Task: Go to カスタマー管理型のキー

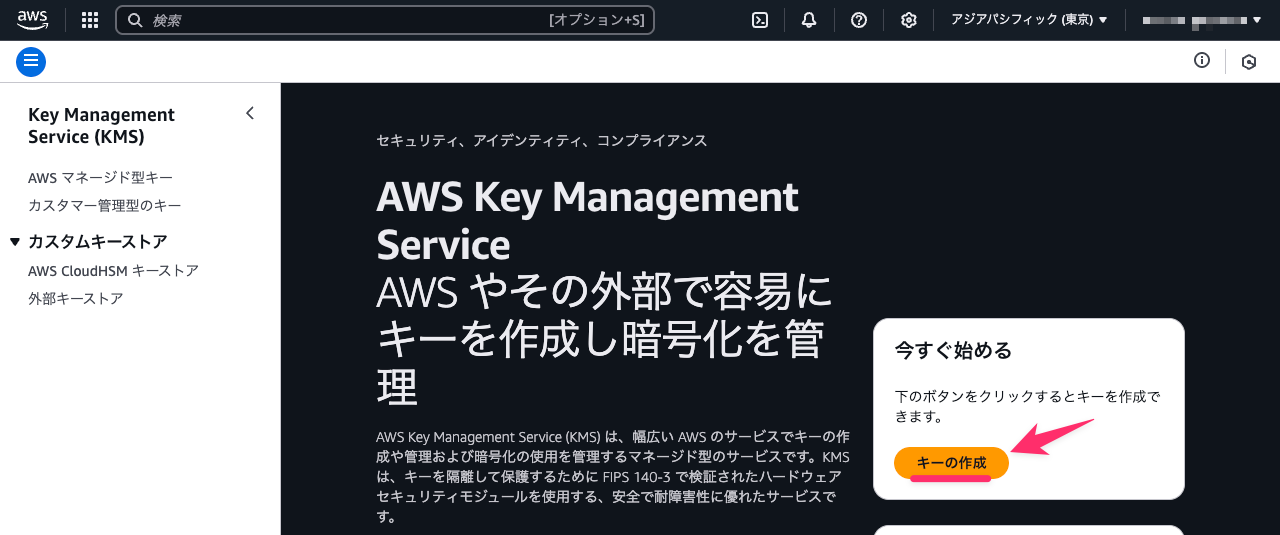Action: click(x=105, y=206)
